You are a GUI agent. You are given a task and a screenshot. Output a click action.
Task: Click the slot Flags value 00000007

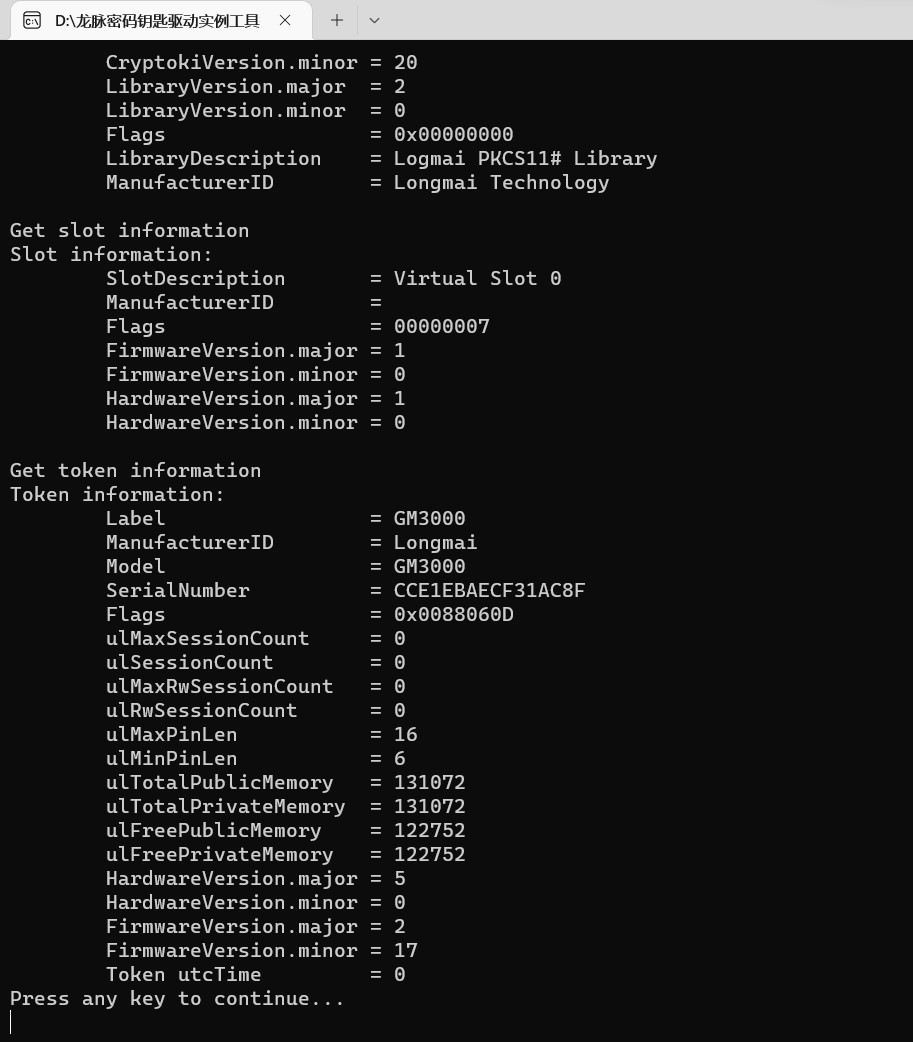(x=441, y=326)
